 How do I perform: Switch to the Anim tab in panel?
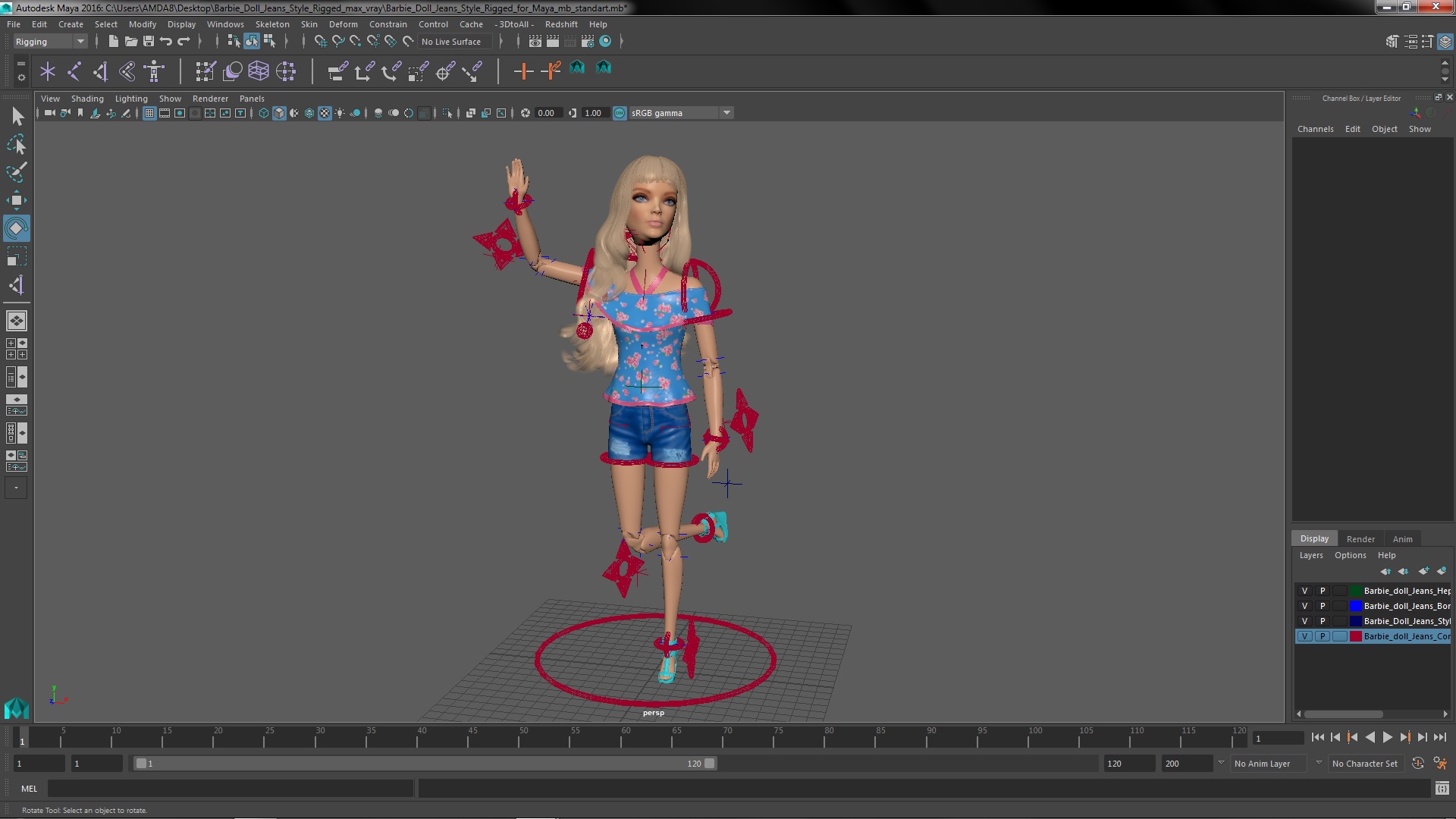tap(1402, 538)
